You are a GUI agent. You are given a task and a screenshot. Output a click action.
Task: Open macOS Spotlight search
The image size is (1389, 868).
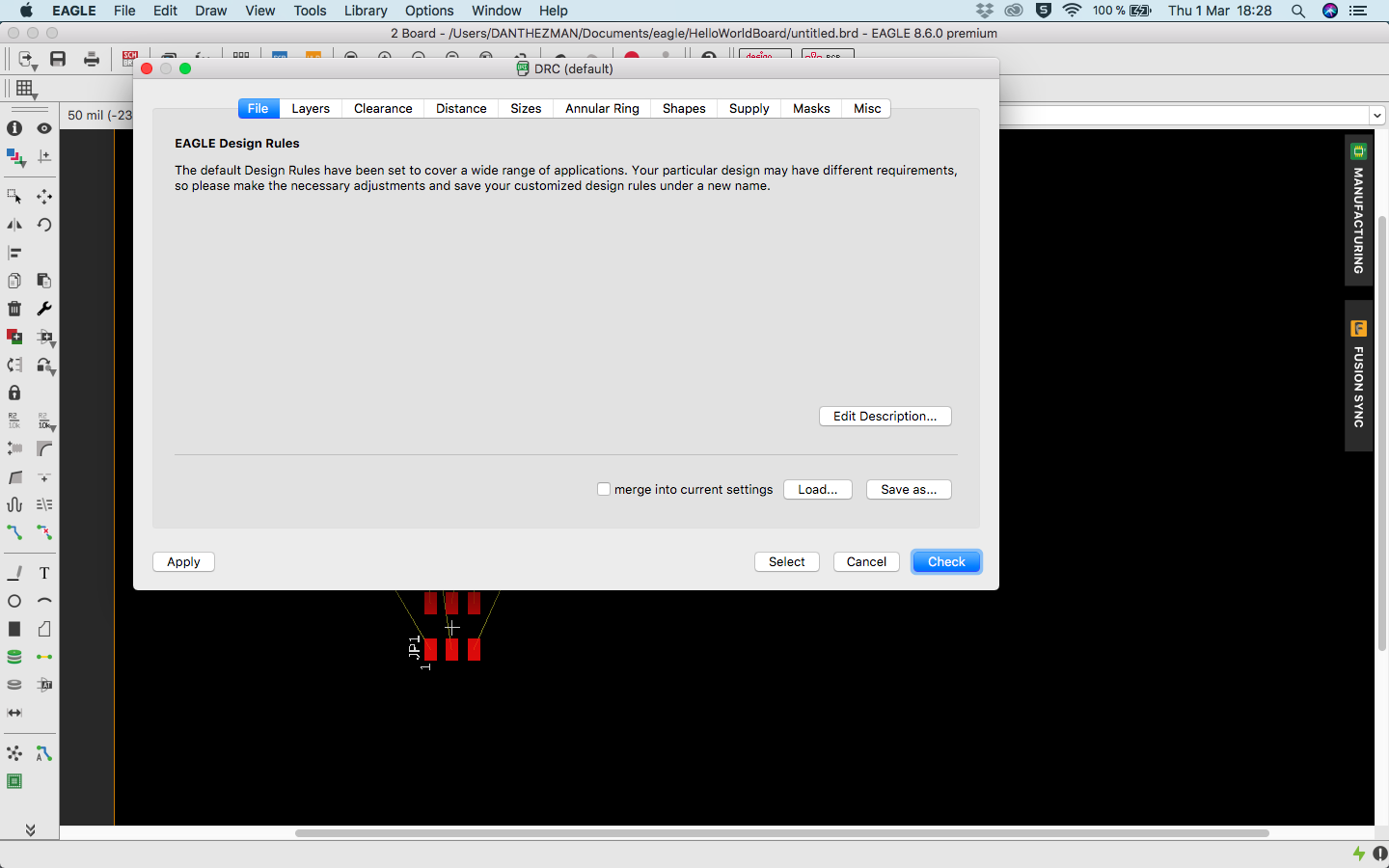(x=1298, y=11)
